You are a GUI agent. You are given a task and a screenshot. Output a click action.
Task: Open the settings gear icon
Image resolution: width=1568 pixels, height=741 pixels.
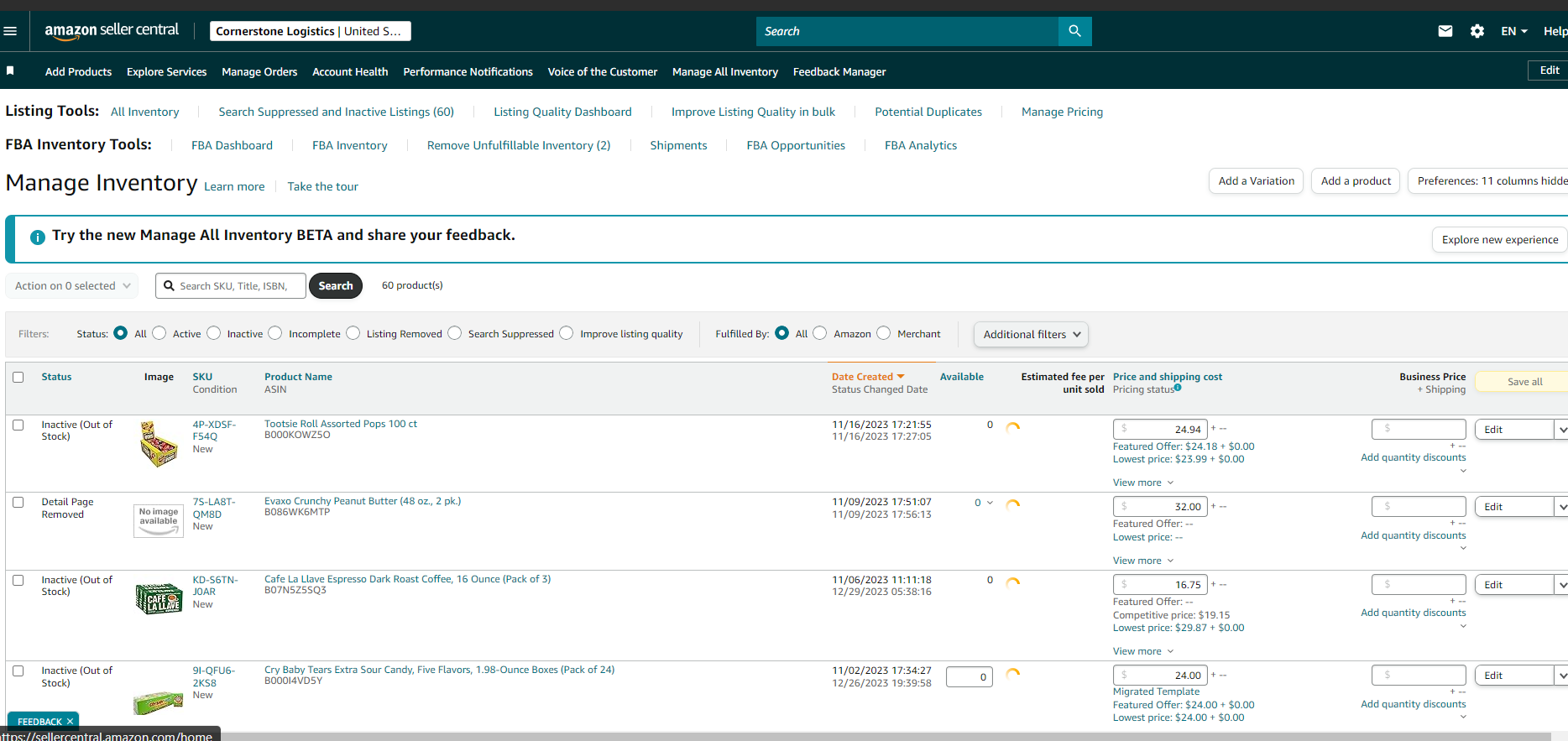[x=1477, y=31]
